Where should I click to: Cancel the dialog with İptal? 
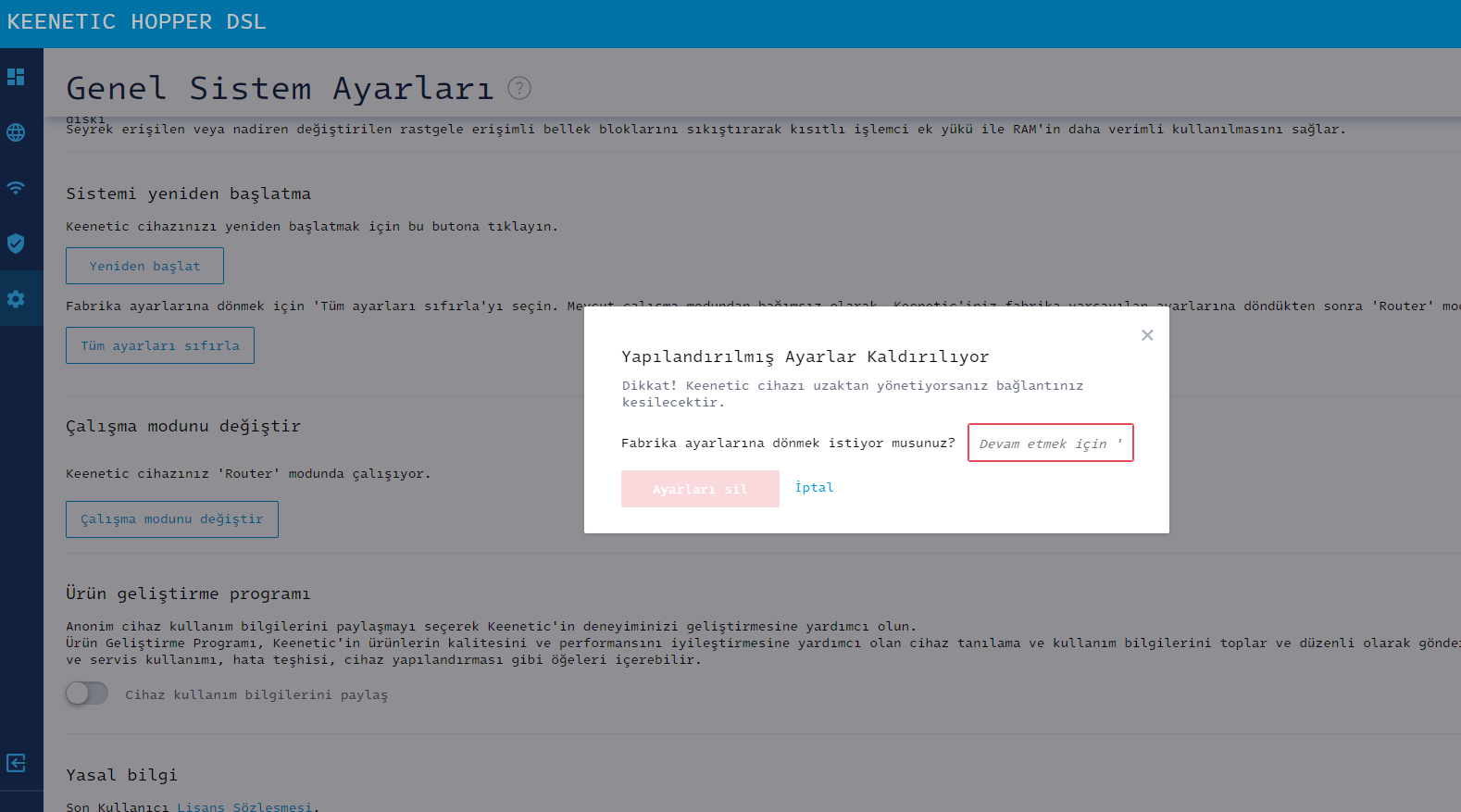[814, 487]
